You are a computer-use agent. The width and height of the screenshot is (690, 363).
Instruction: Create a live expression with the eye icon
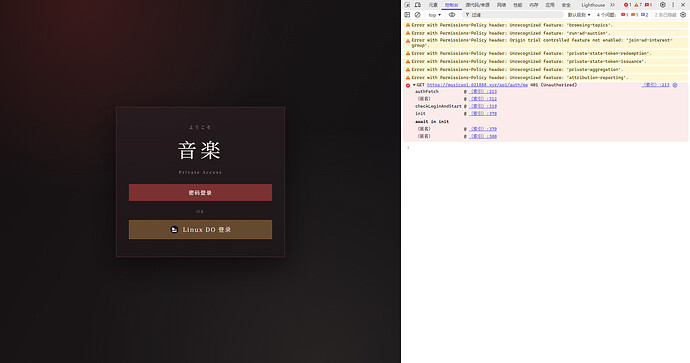tap(452, 15)
